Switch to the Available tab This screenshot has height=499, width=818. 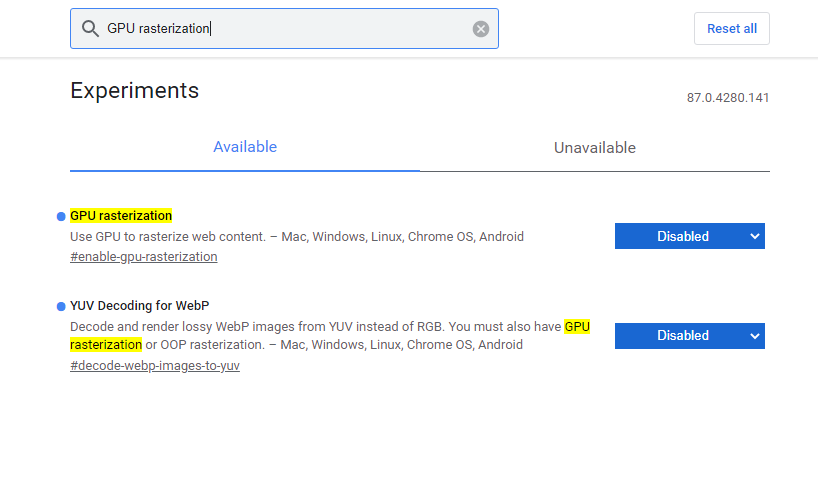click(x=245, y=147)
